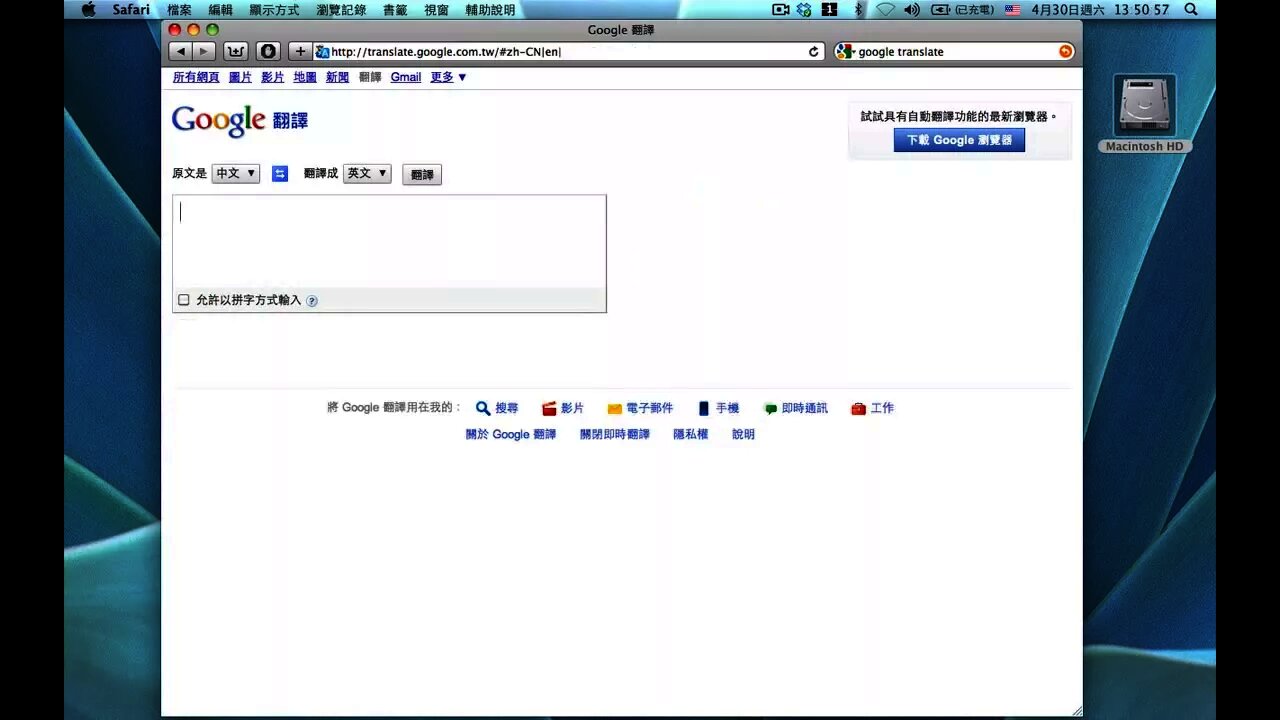Enable 允許以拼字方式輸入 checkbox
This screenshot has height=720, width=1280.
click(184, 300)
